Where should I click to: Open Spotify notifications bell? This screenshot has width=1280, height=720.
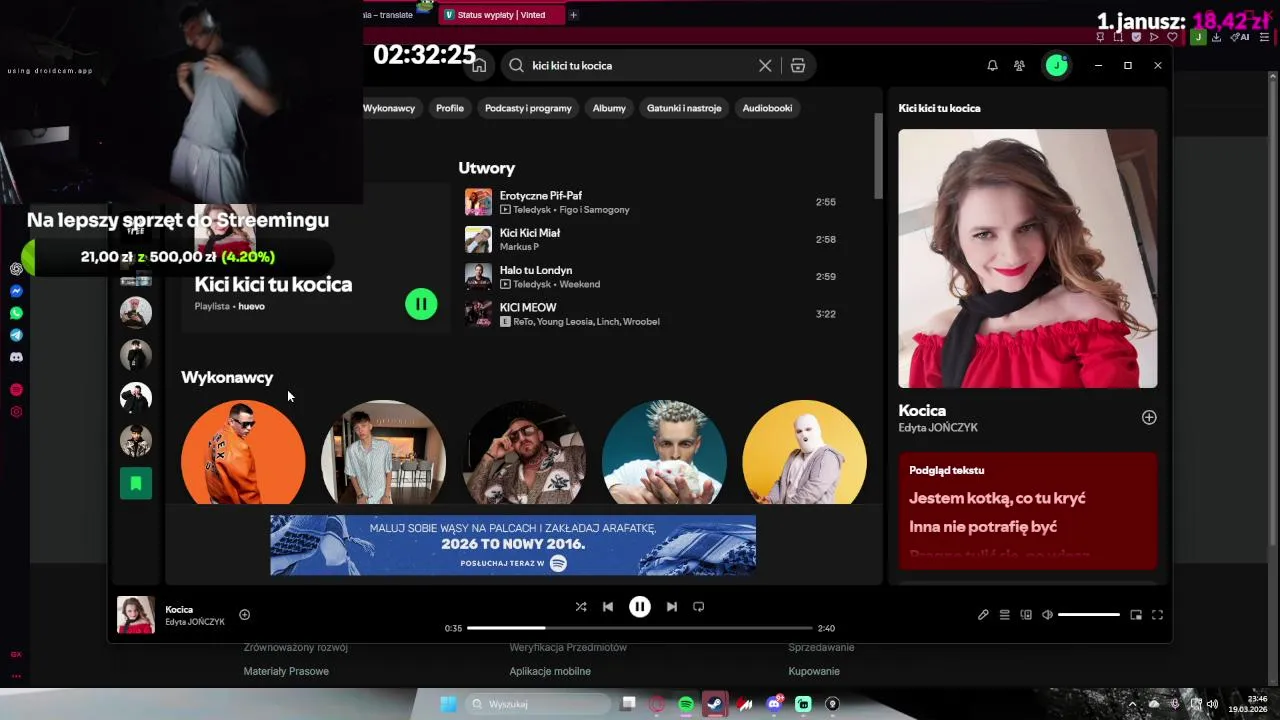tap(992, 65)
